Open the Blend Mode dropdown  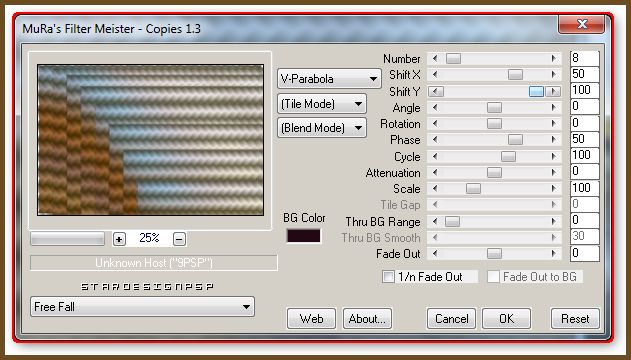click(x=322, y=128)
